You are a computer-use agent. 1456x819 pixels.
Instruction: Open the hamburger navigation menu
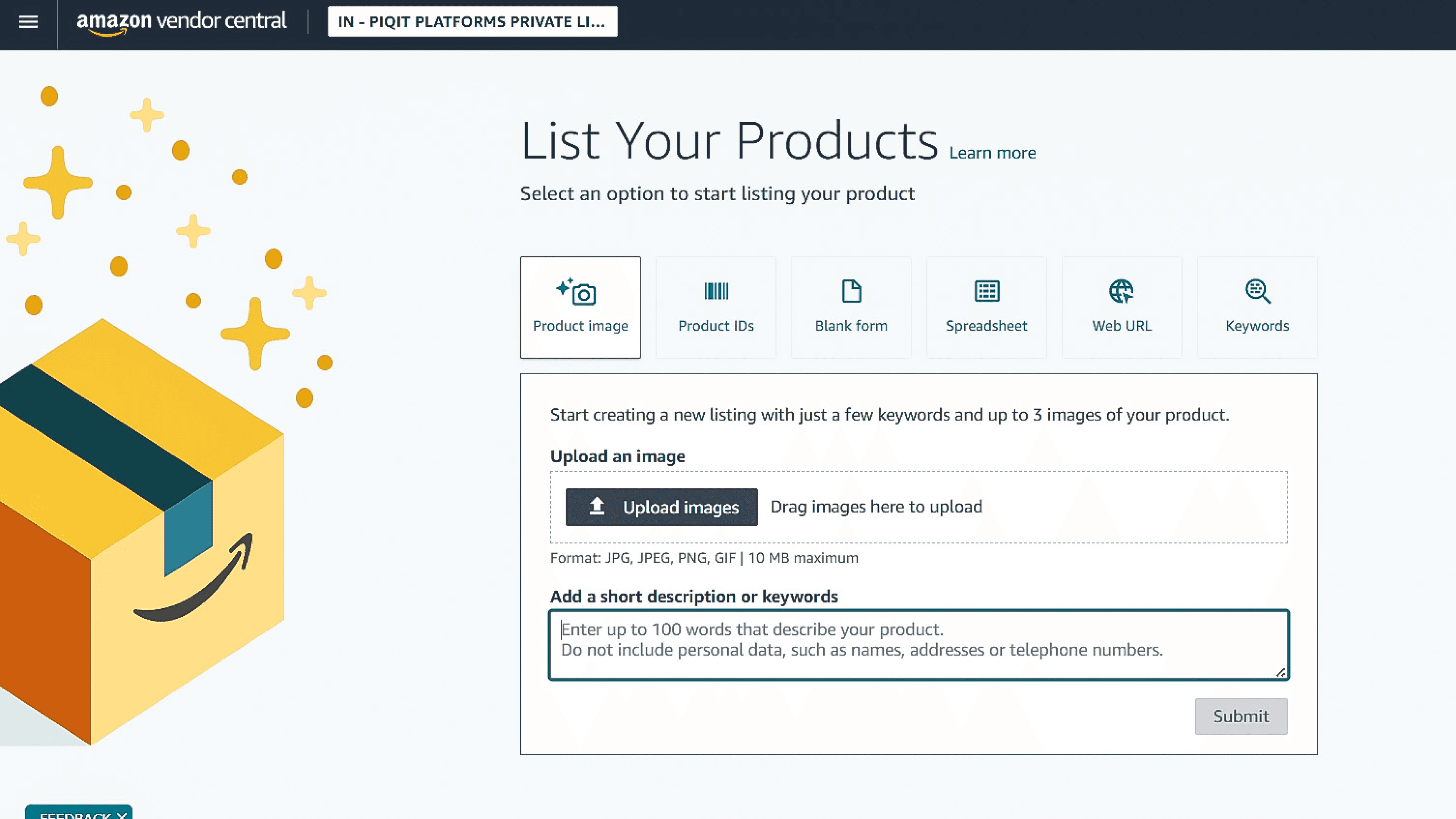(x=28, y=22)
